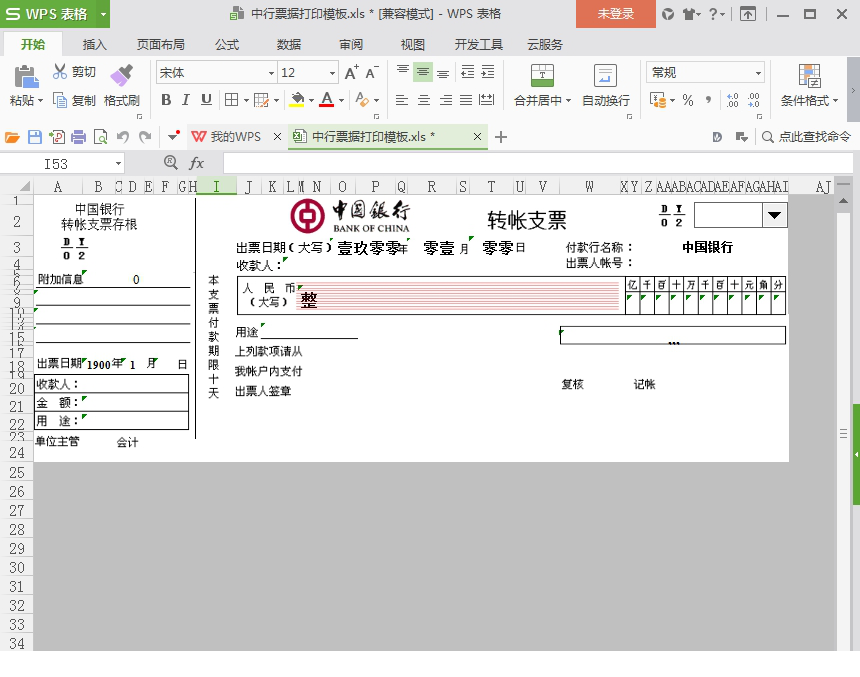Open the font name dropdown (宋体)
Viewport: 860px width, 677px height.
(271, 73)
